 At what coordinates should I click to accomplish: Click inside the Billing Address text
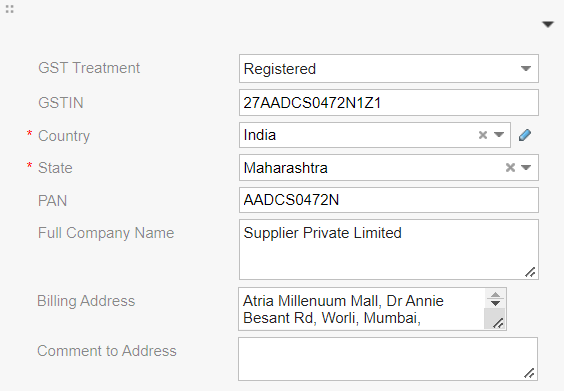coord(361,309)
